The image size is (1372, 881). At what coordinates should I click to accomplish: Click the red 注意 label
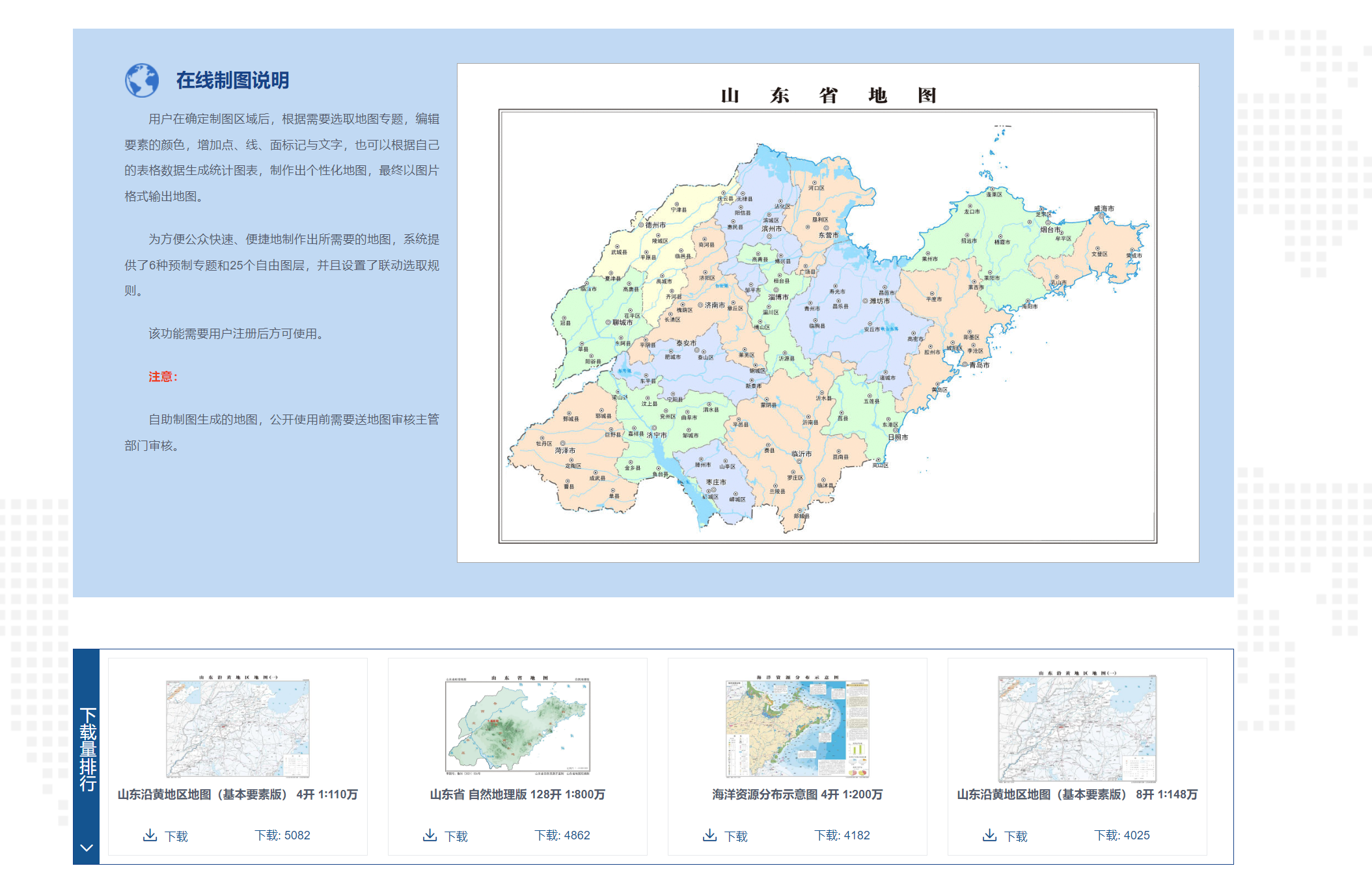163,377
